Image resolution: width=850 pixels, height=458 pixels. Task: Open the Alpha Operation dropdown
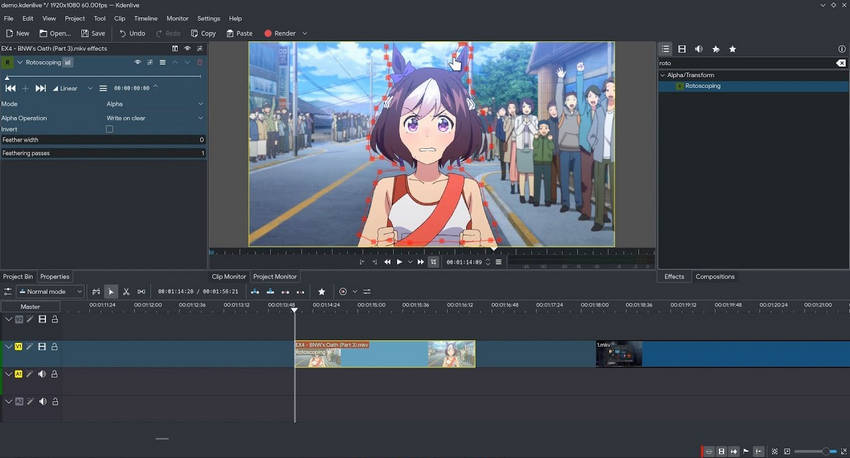click(154, 118)
